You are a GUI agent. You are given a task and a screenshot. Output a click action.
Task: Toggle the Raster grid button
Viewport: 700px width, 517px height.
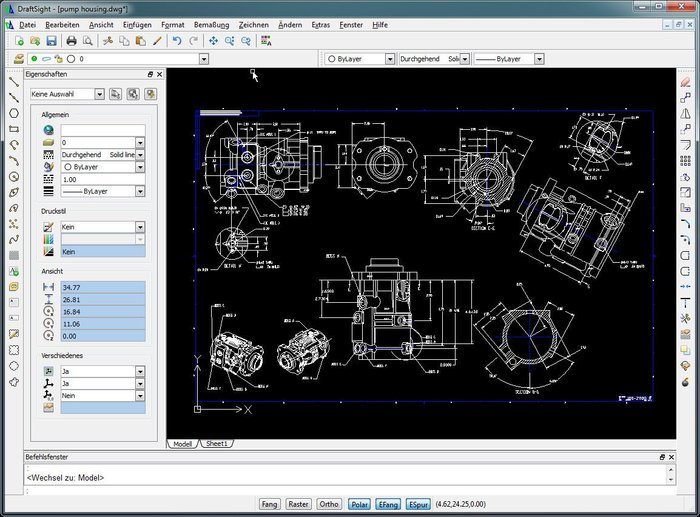(299, 504)
